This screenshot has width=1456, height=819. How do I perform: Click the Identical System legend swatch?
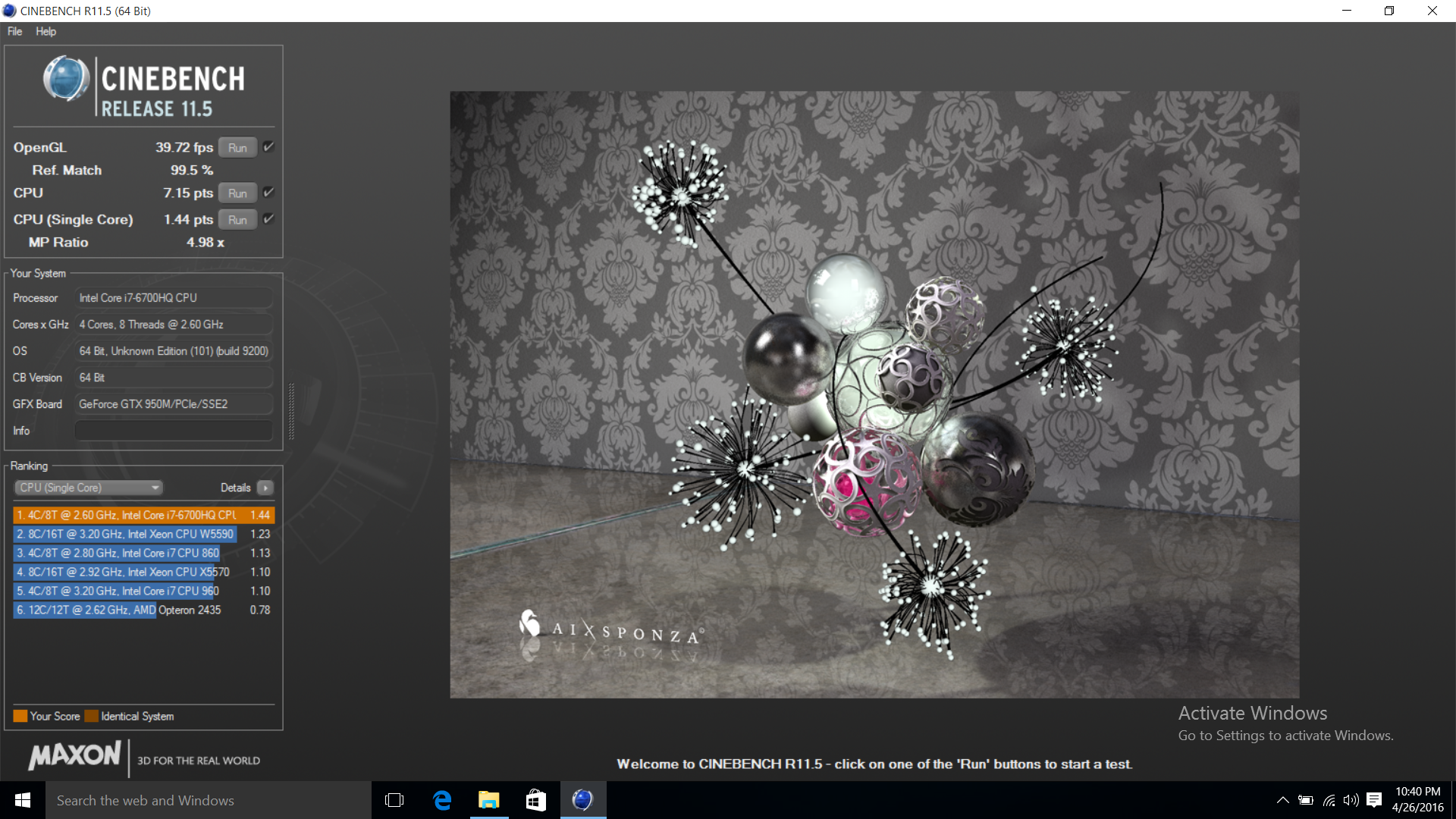[x=92, y=716]
